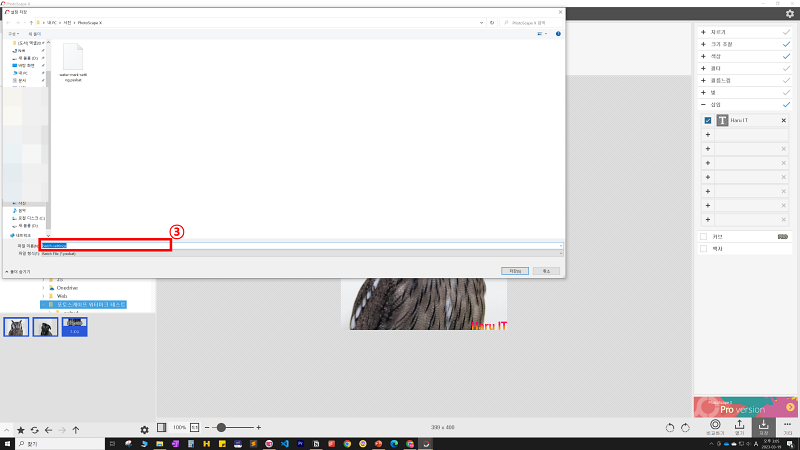The height and width of the screenshot is (450, 800).
Task: Open Windows Start menu
Action: point(7,444)
